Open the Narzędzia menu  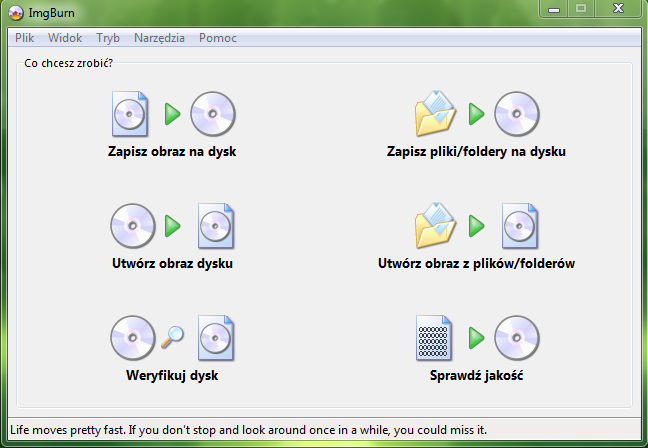click(159, 38)
